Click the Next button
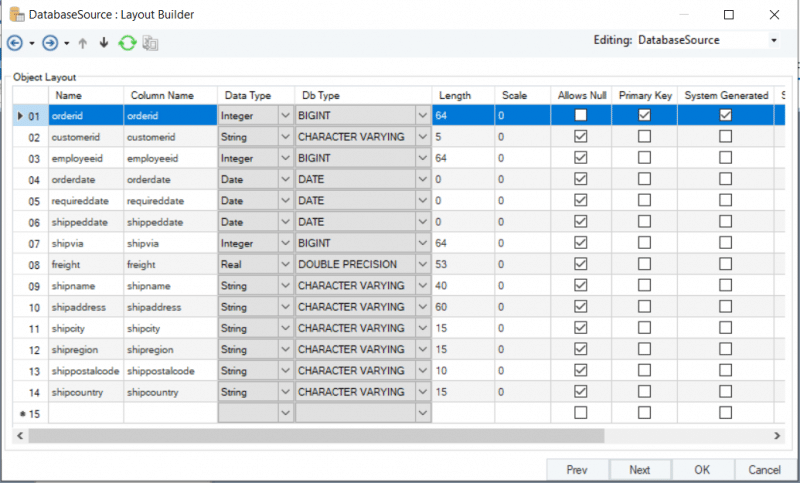Image resolution: width=800 pixels, height=483 pixels. click(639, 469)
